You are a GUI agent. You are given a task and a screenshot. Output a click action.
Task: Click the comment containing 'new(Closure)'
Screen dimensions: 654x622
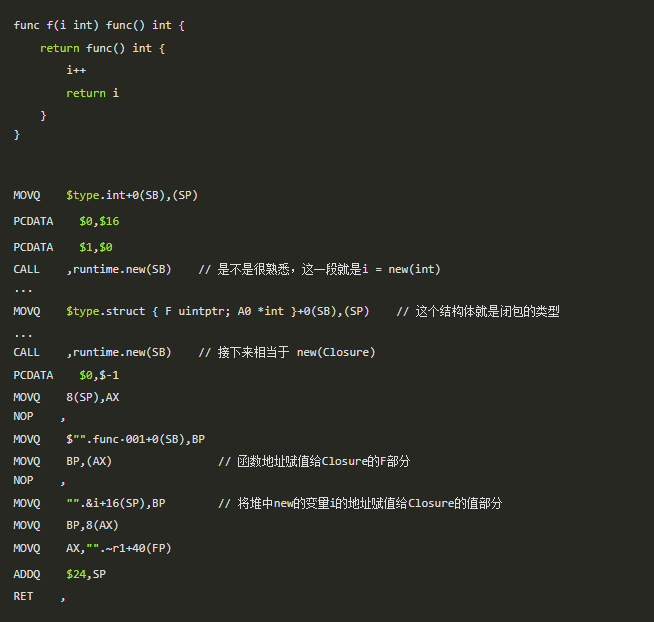(x=286, y=352)
